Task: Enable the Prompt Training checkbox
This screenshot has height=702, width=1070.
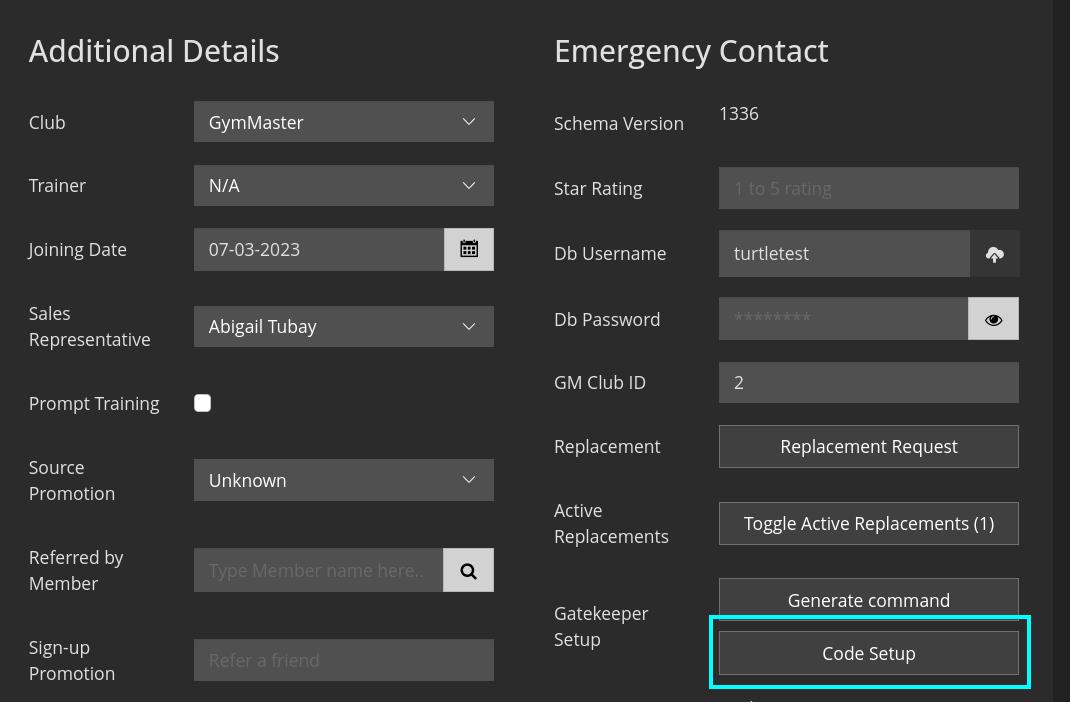Action: (x=203, y=403)
